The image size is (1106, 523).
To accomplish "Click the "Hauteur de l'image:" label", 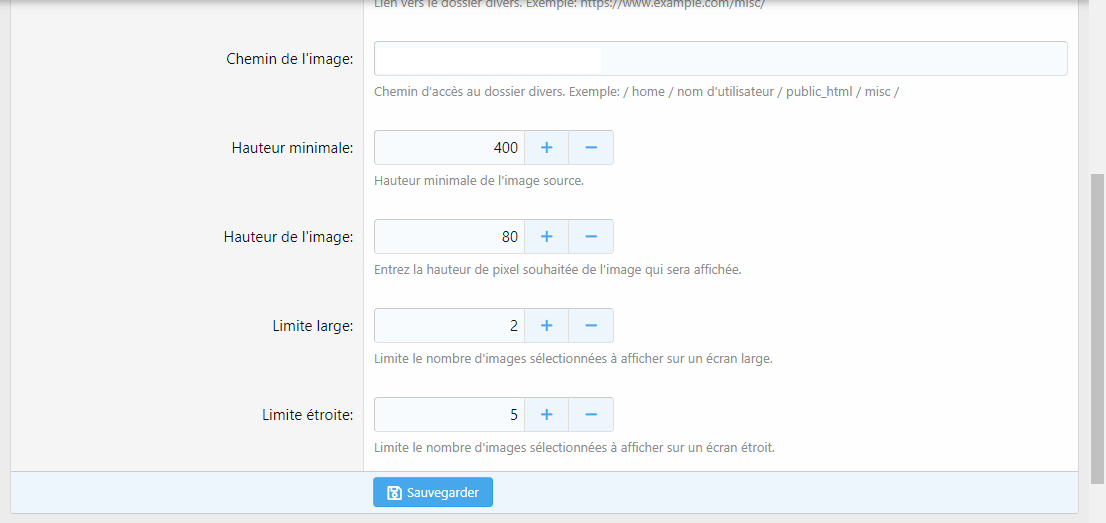I will [288, 237].
